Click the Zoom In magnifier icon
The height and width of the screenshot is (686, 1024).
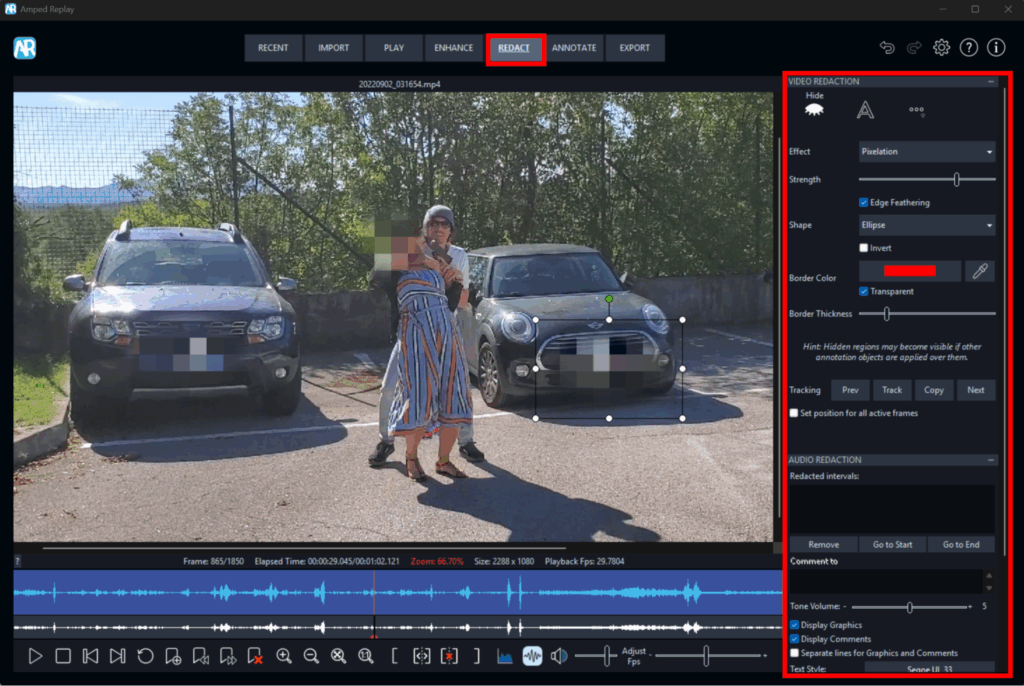[x=284, y=656]
